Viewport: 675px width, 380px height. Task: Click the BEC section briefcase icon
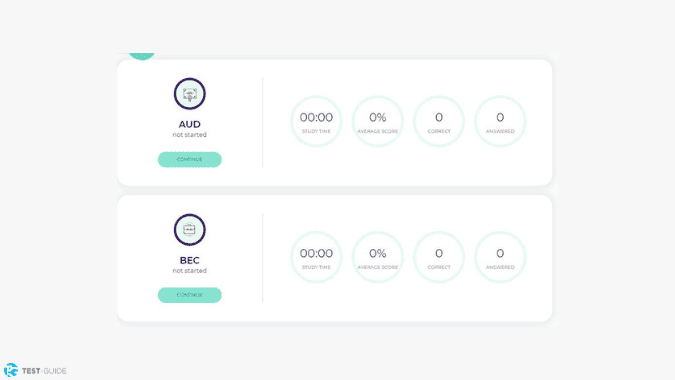(x=189, y=230)
